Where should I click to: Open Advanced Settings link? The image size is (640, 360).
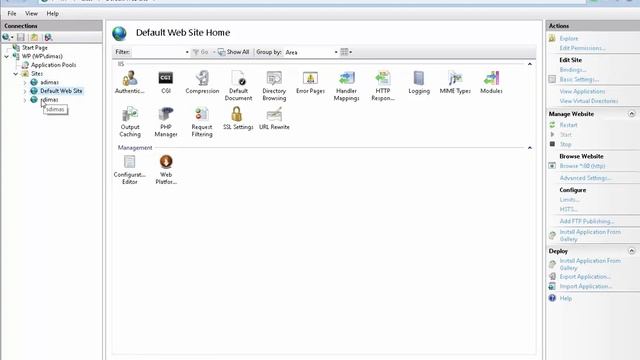pos(585,178)
